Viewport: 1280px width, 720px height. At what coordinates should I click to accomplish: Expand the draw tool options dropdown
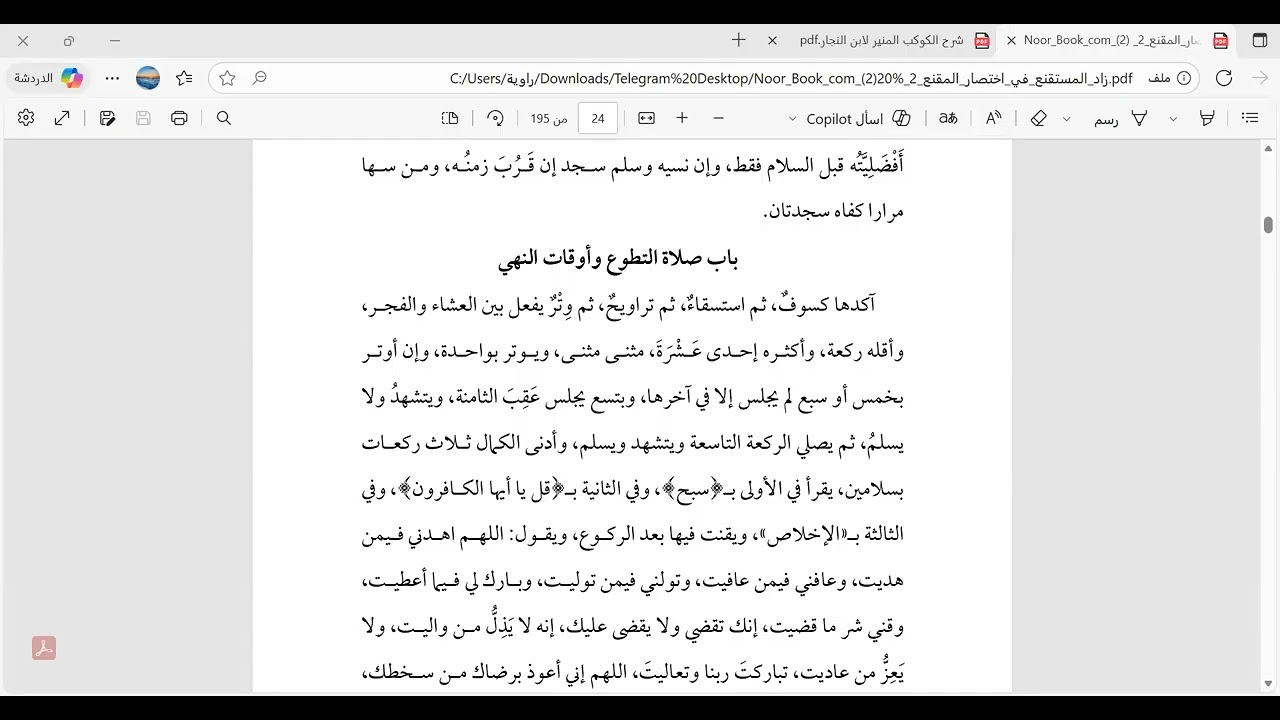tap(1066, 118)
